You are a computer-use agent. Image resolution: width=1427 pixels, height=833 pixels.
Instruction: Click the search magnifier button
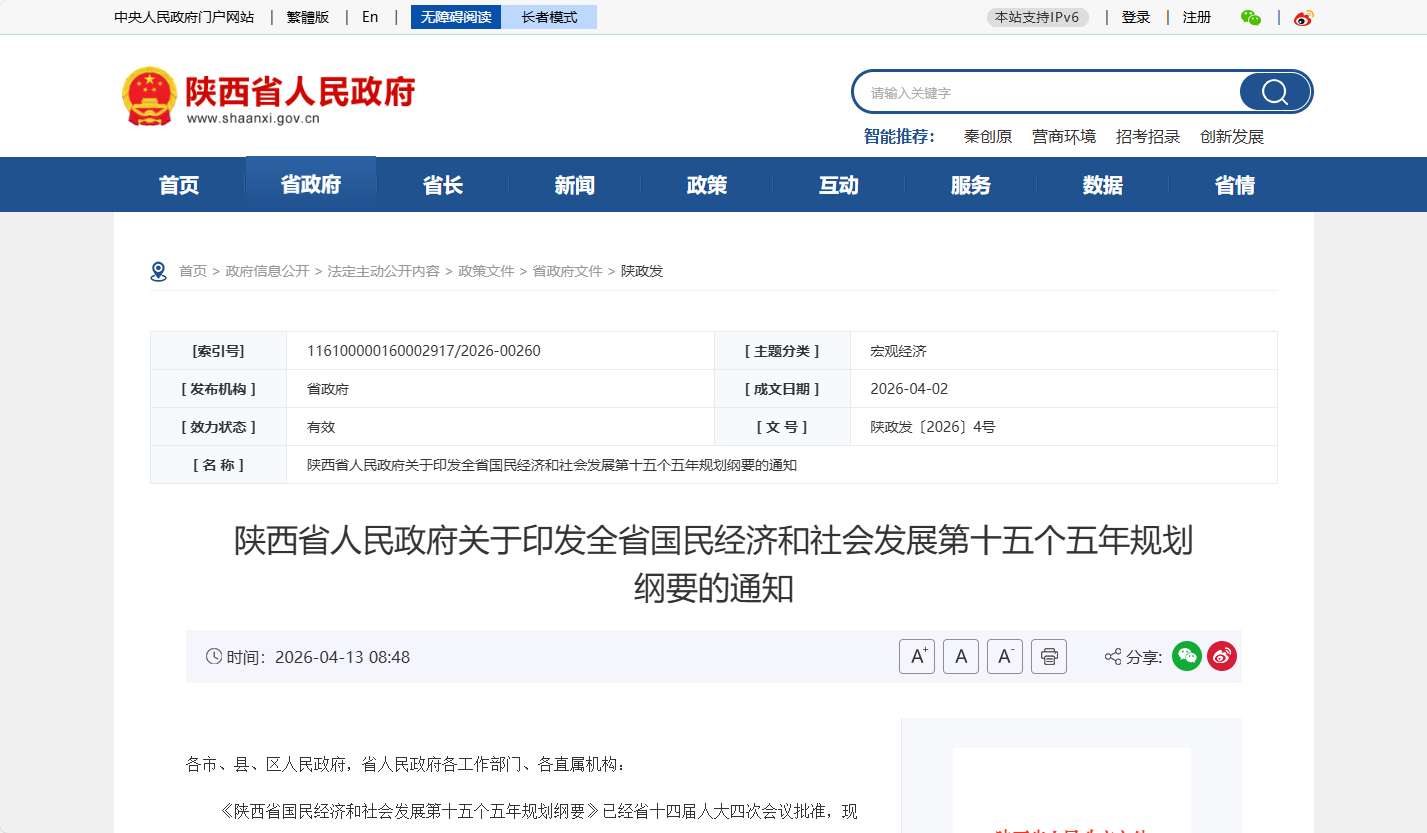coord(1274,92)
